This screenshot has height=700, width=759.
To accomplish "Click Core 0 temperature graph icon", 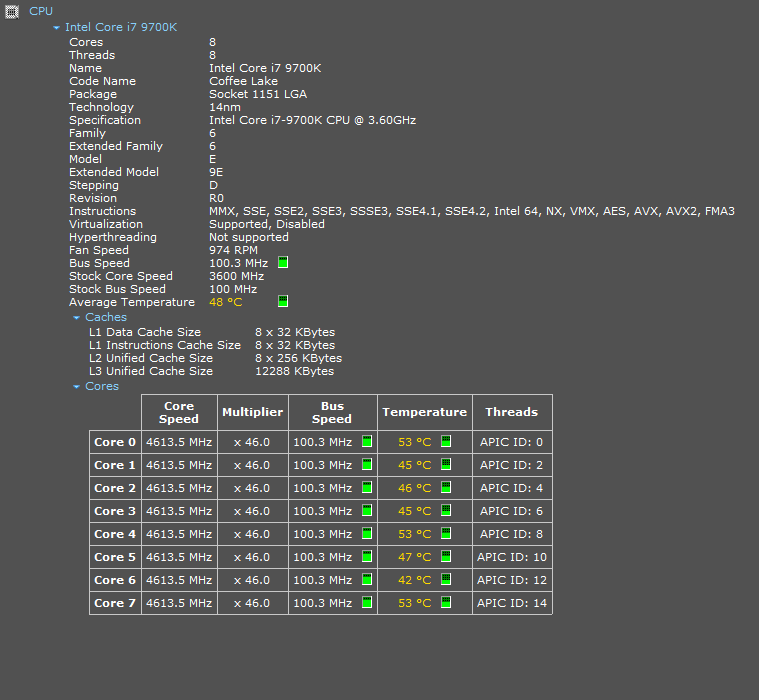I will [446, 441].
